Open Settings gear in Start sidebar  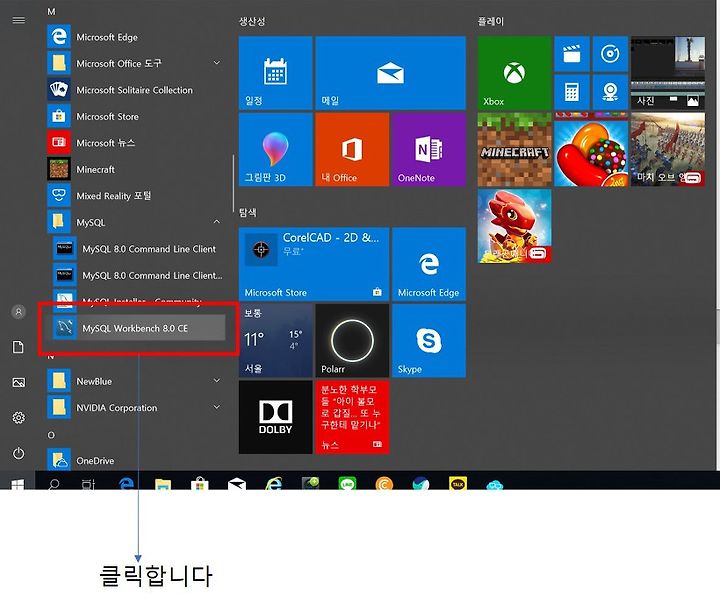tap(18, 418)
